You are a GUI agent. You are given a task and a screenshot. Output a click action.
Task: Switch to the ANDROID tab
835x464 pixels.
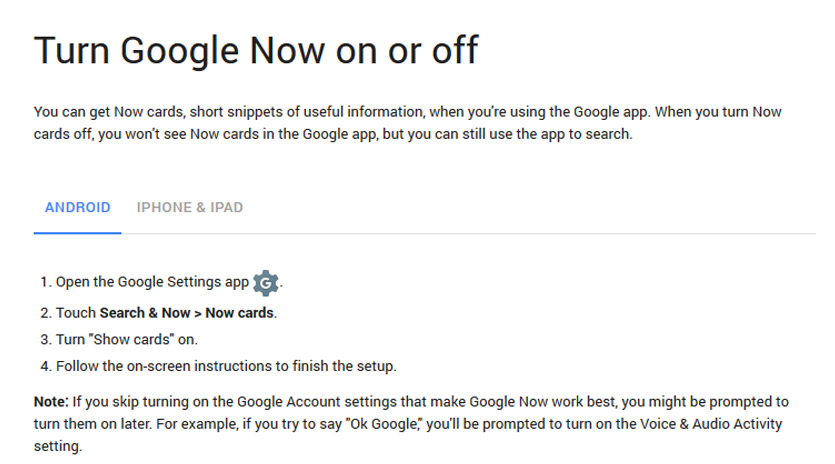tap(78, 207)
